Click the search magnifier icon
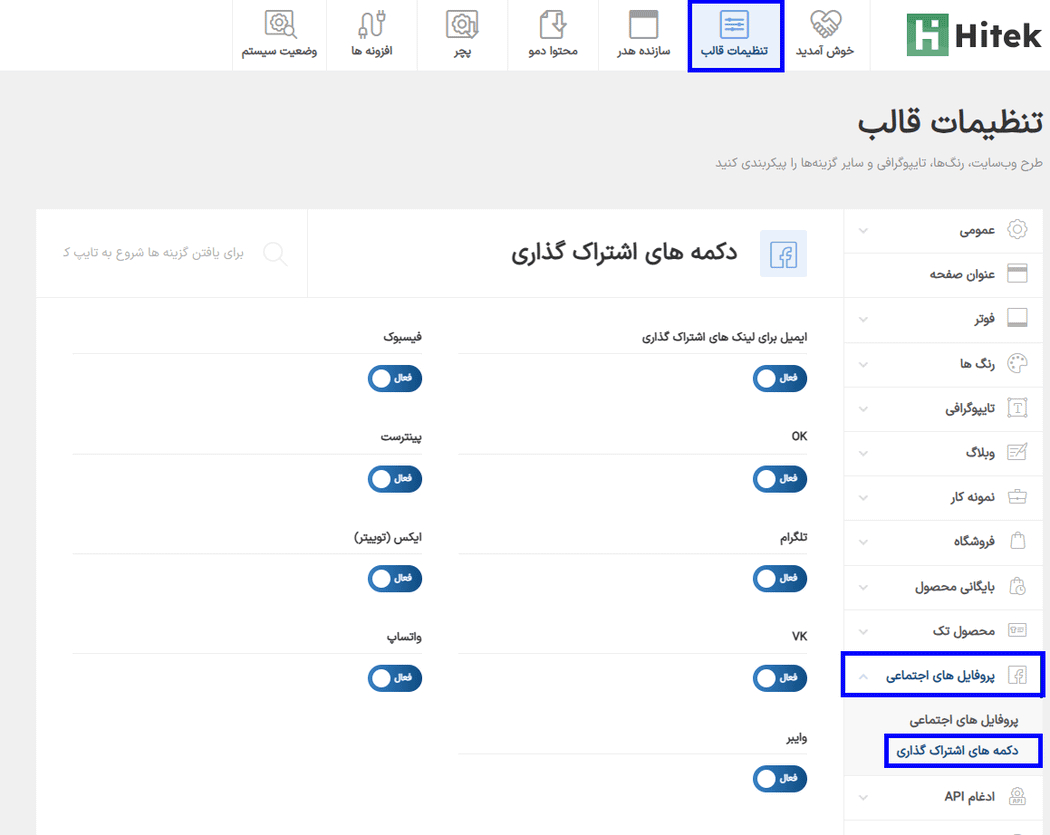The image size is (1050, 835). coord(275,254)
